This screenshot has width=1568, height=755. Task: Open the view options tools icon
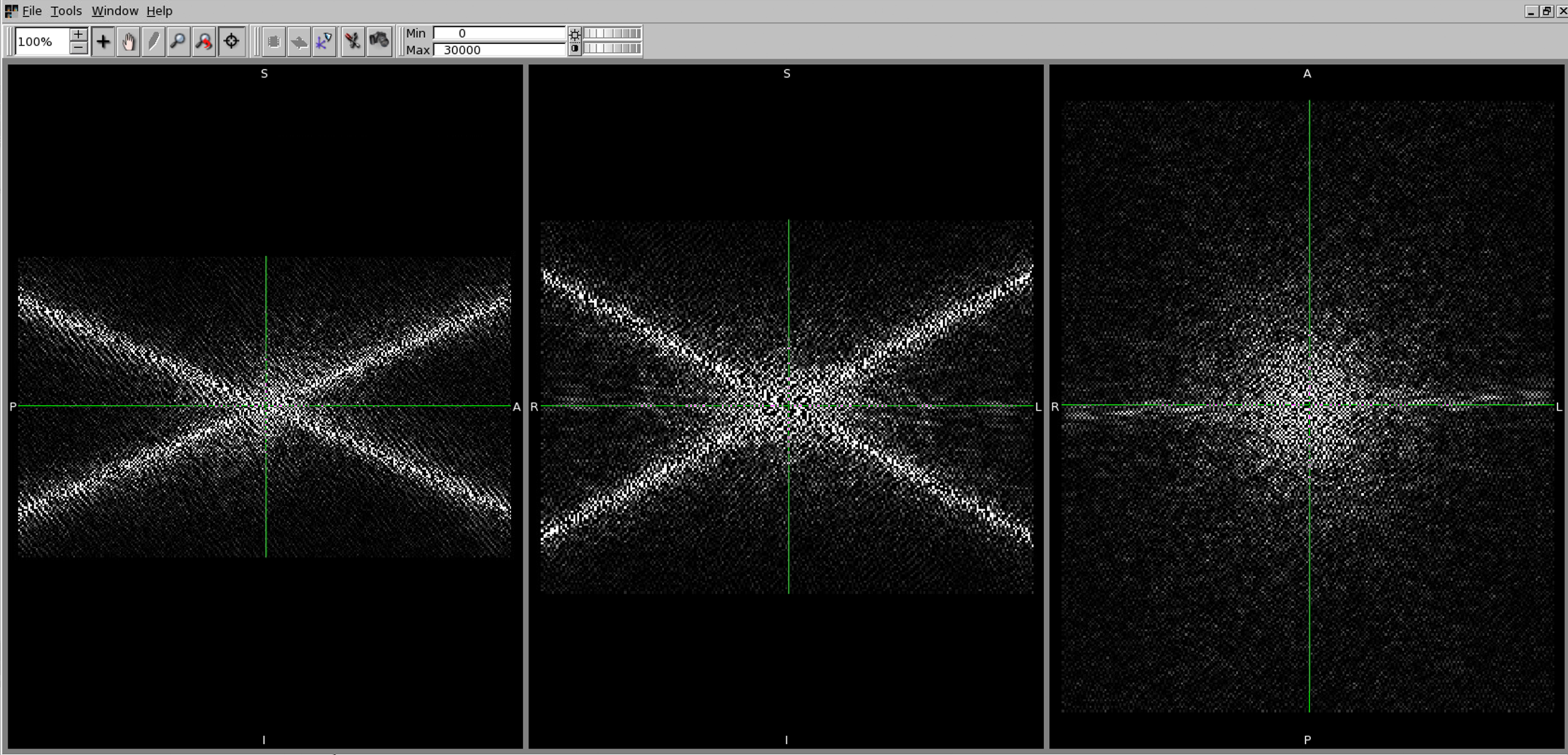click(352, 41)
